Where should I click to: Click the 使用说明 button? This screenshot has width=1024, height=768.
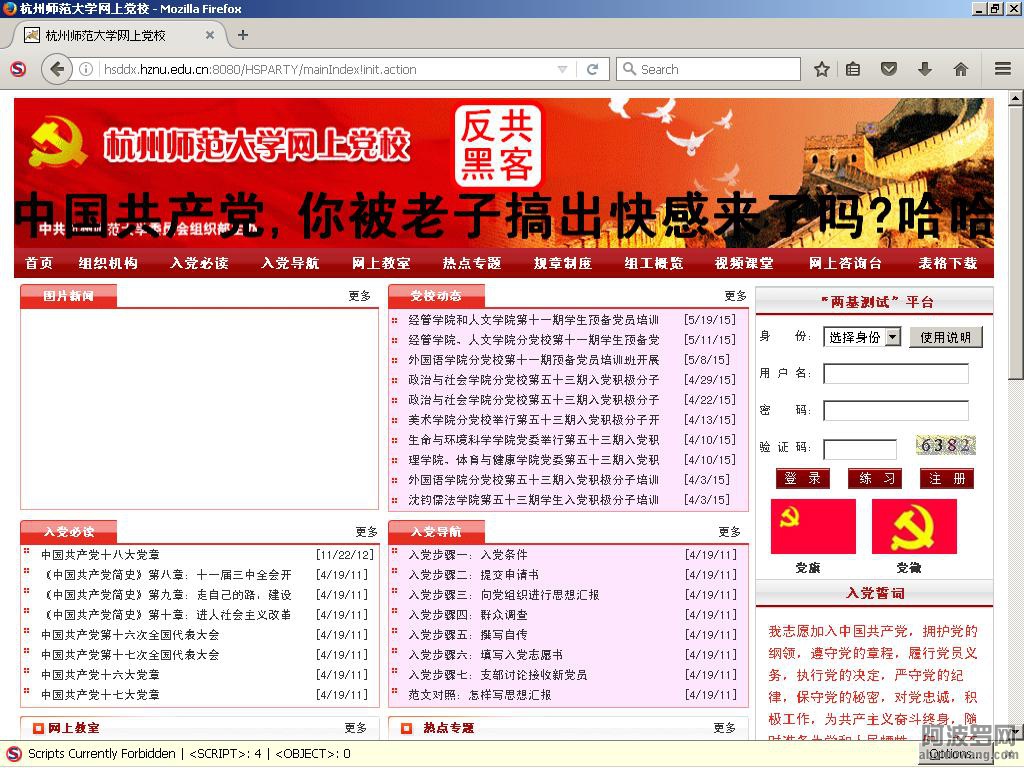tap(945, 337)
